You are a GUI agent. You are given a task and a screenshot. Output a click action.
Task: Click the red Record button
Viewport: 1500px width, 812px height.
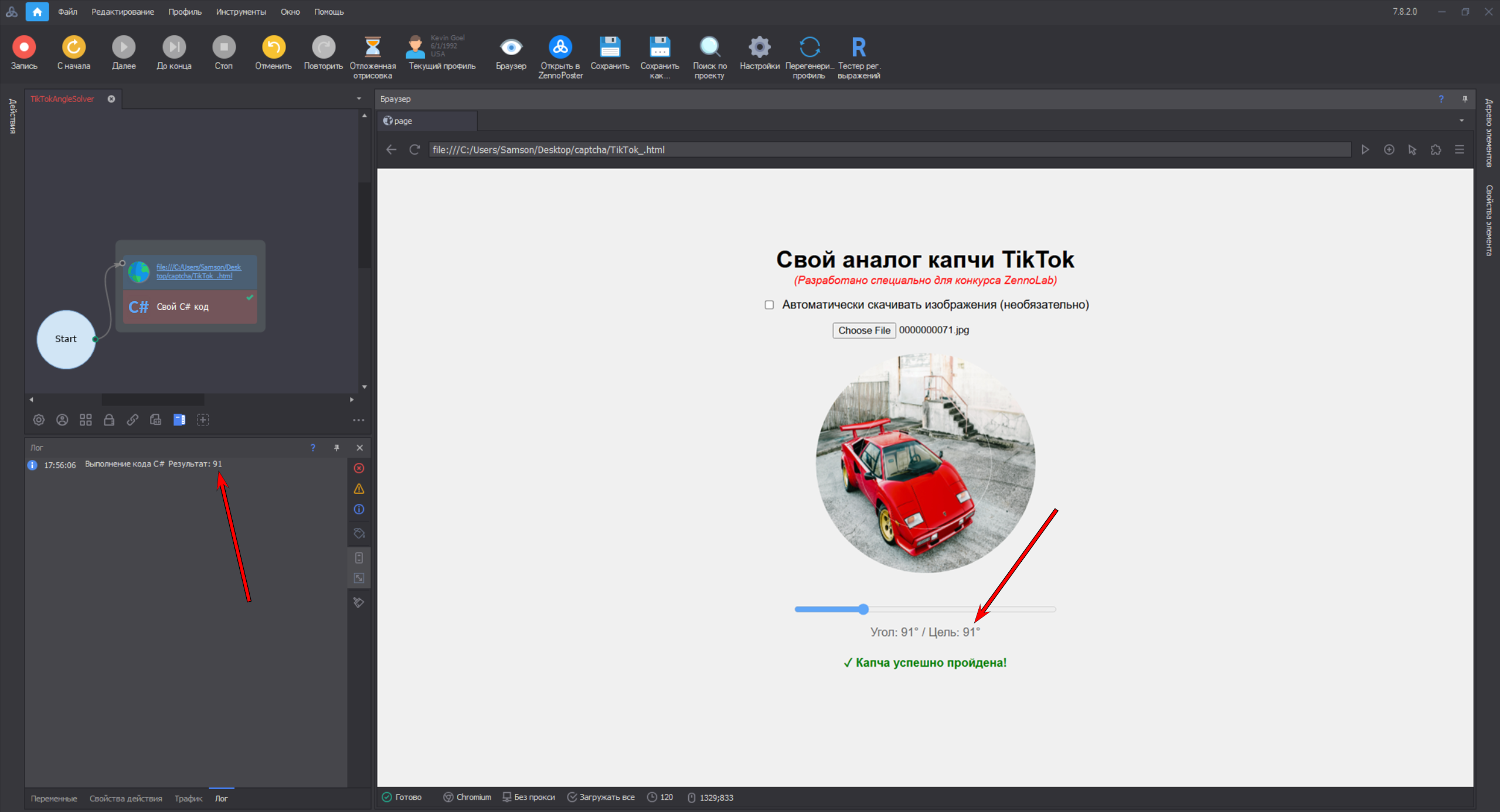click(x=24, y=47)
